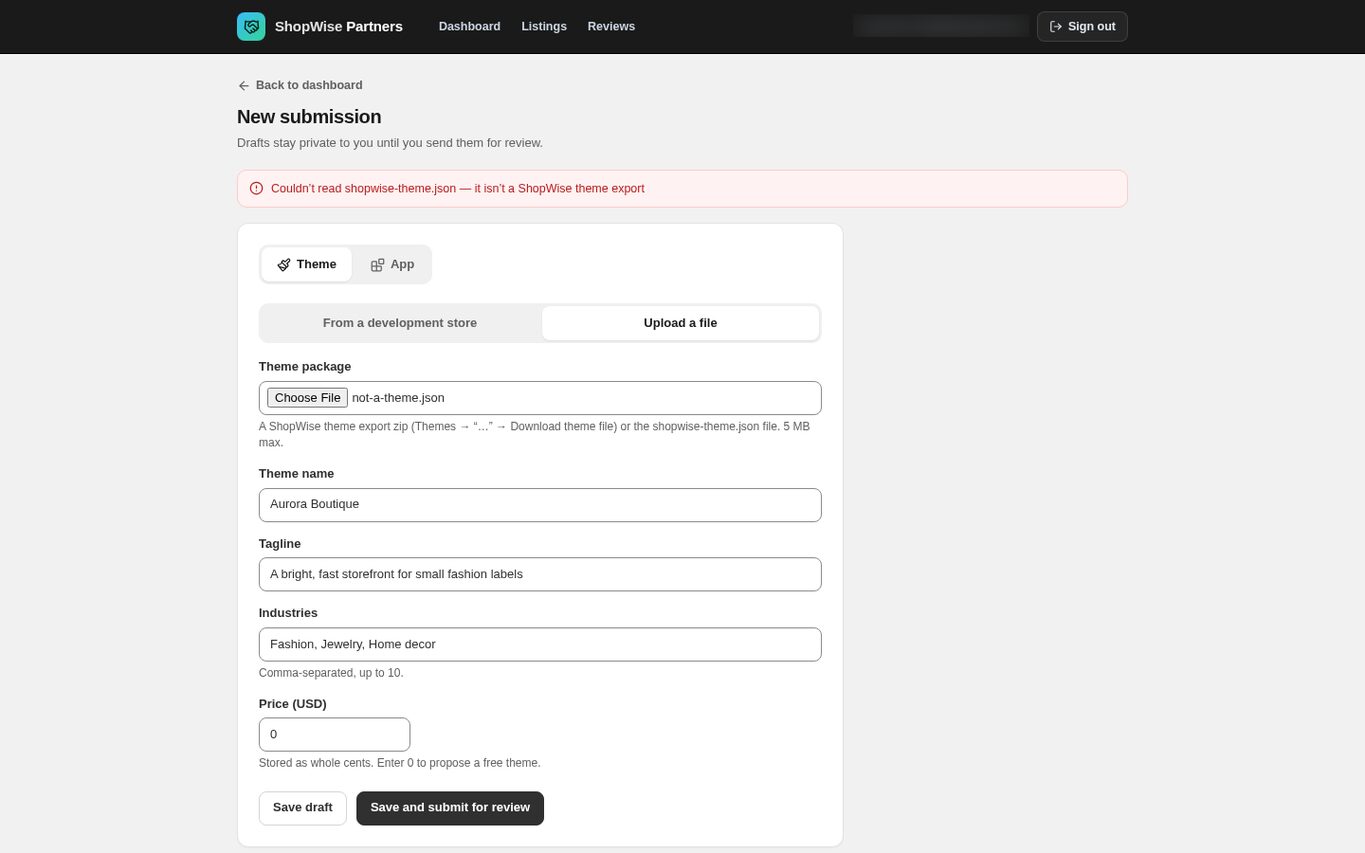
Task: Click the blurred account field in header
Action: pyautogui.click(x=941, y=26)
